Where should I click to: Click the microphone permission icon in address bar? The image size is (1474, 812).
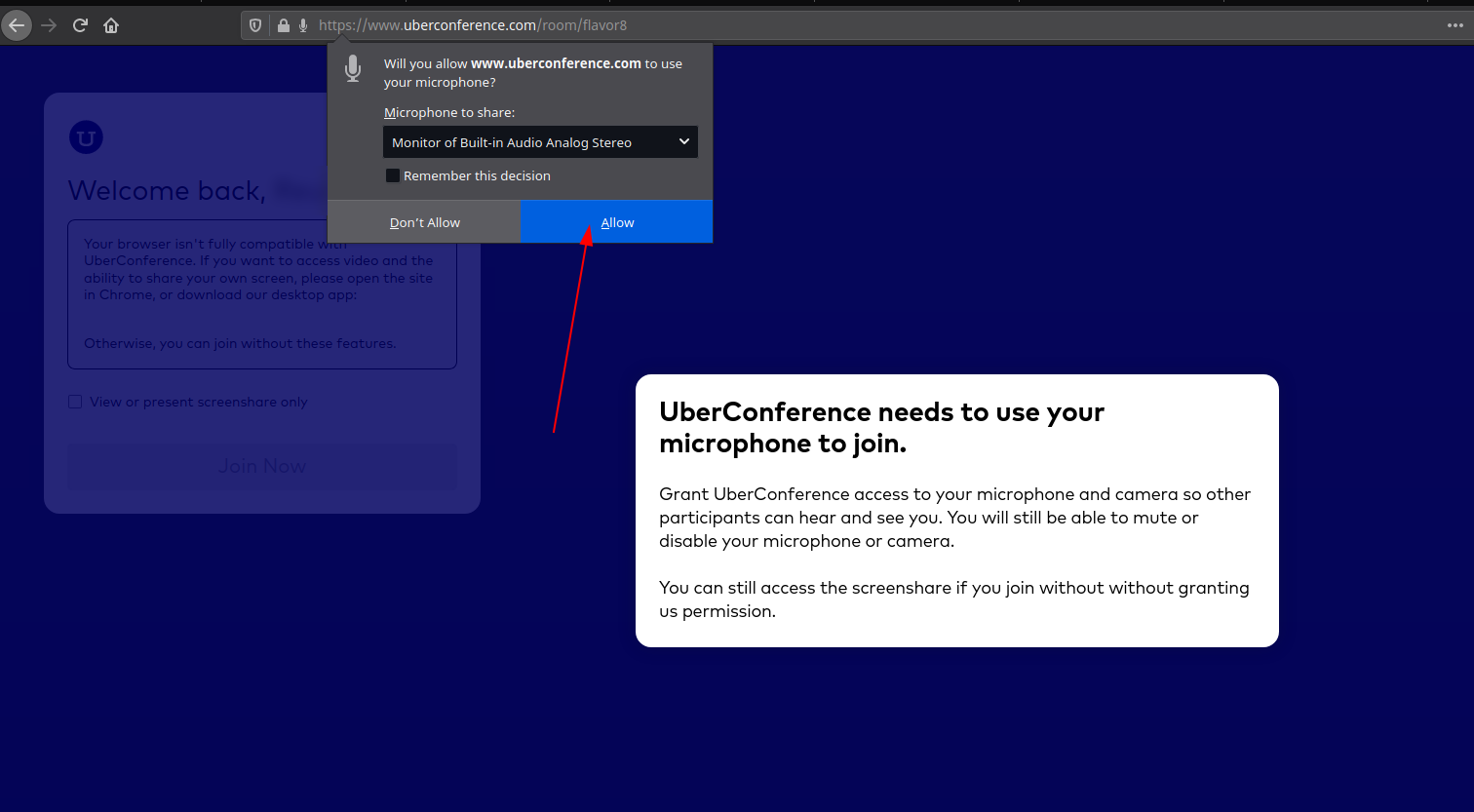[x=303, y=25]
